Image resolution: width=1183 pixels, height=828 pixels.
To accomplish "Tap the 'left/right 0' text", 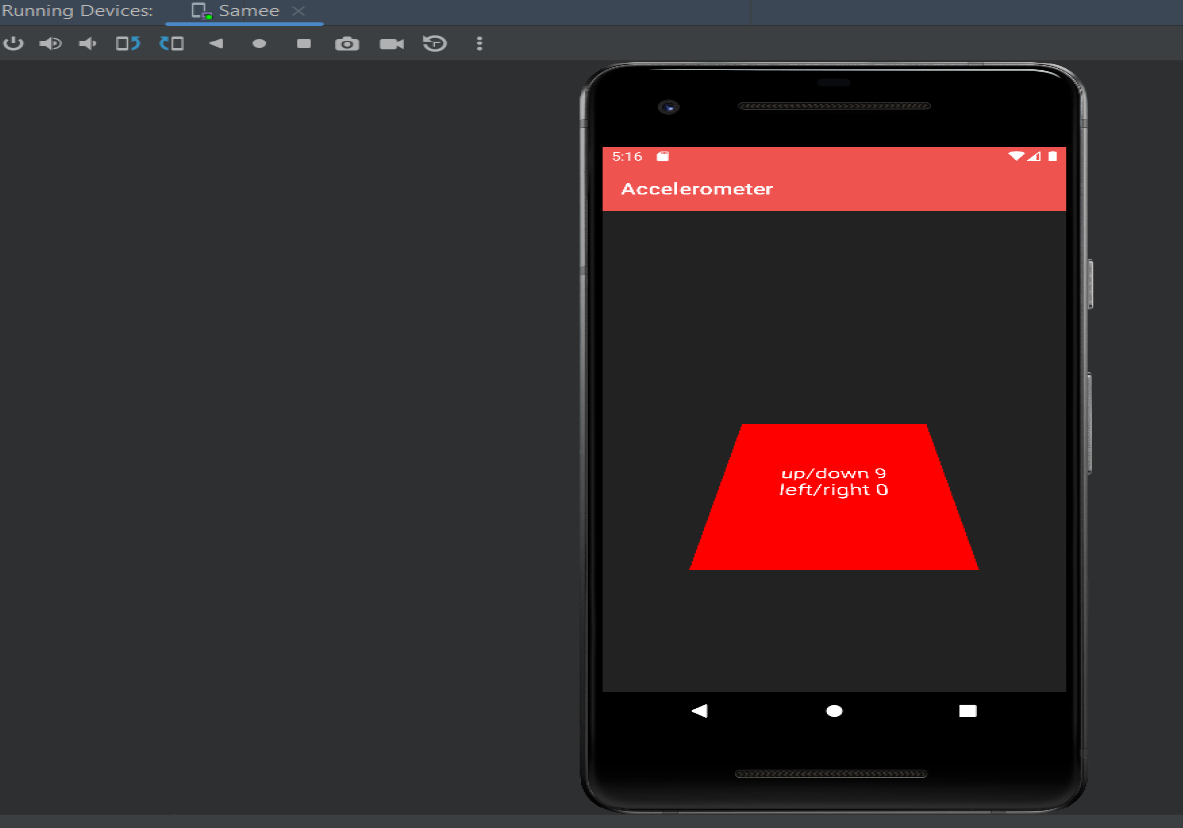I will pyautogui.click(x=834, y=490).
